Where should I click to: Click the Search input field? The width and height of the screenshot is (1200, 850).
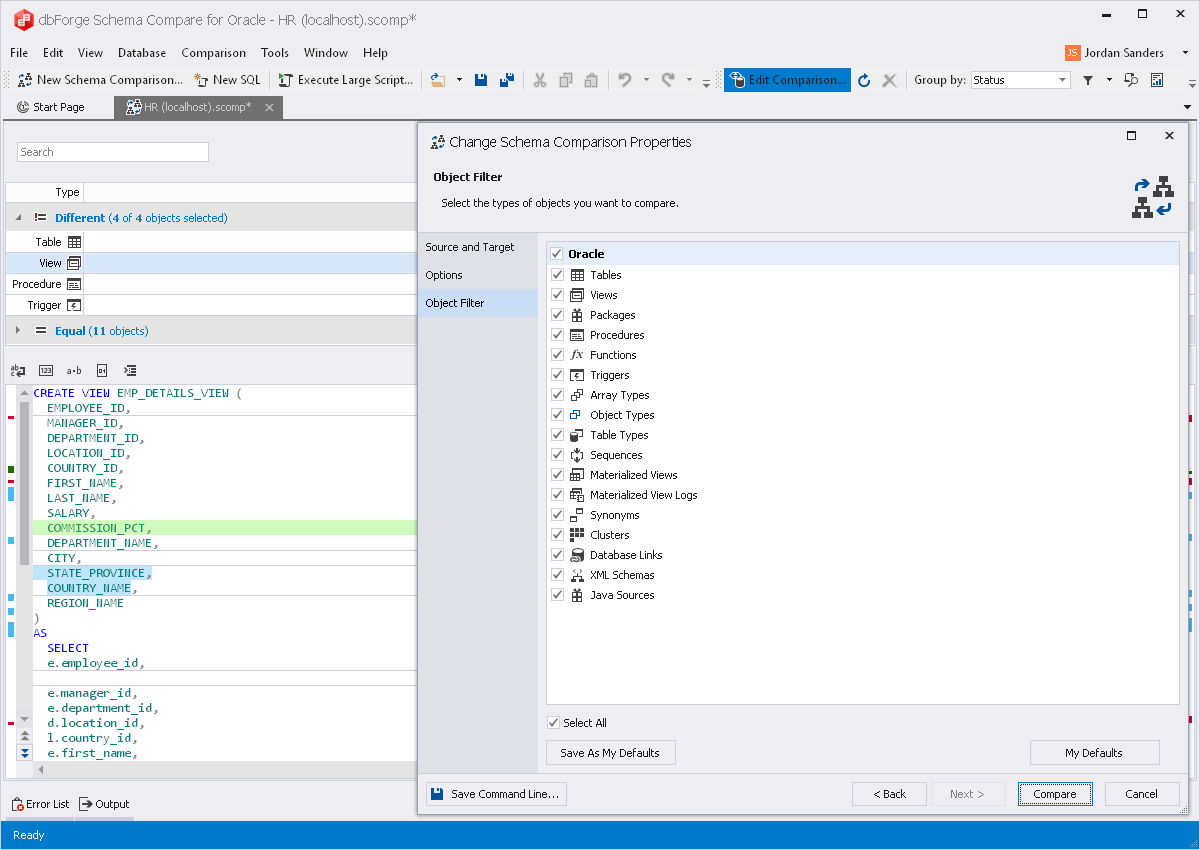coord(113,152)
